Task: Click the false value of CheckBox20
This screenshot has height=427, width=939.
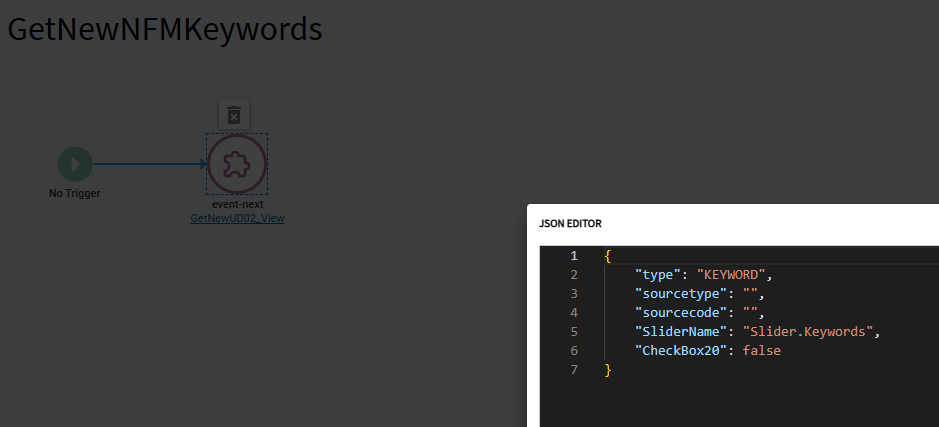Action: pos(762,351)
